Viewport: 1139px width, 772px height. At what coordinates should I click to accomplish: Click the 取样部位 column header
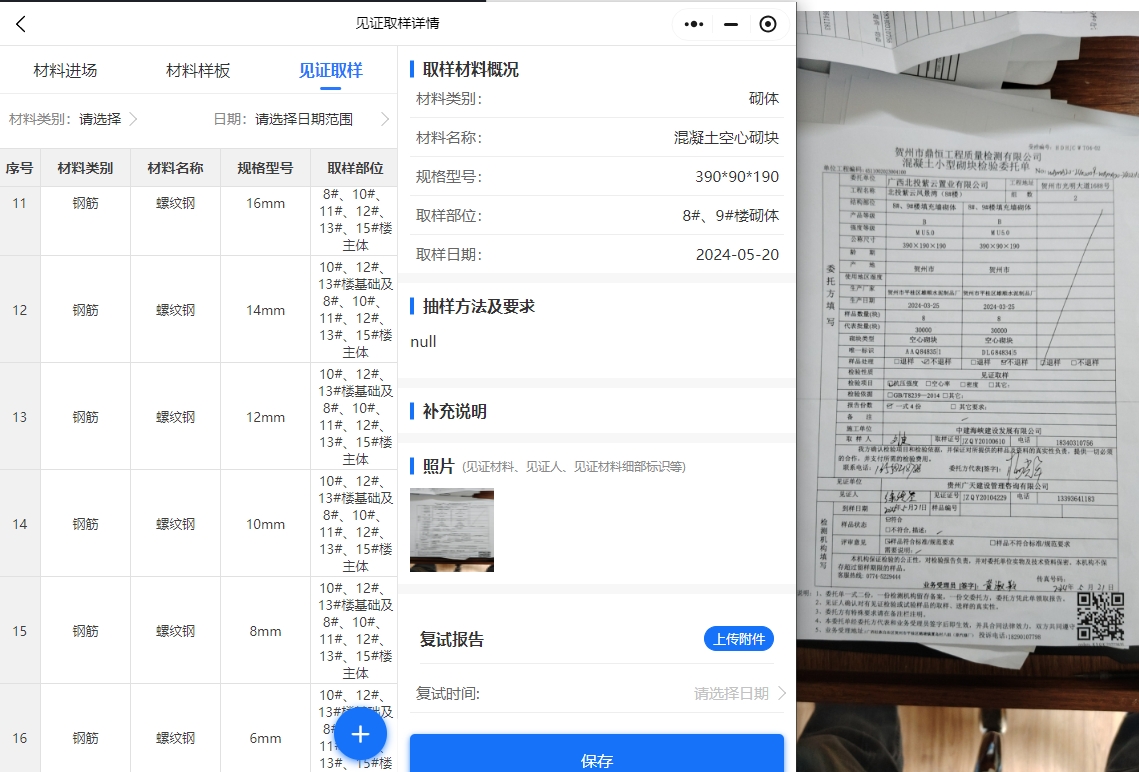[355, 168]
